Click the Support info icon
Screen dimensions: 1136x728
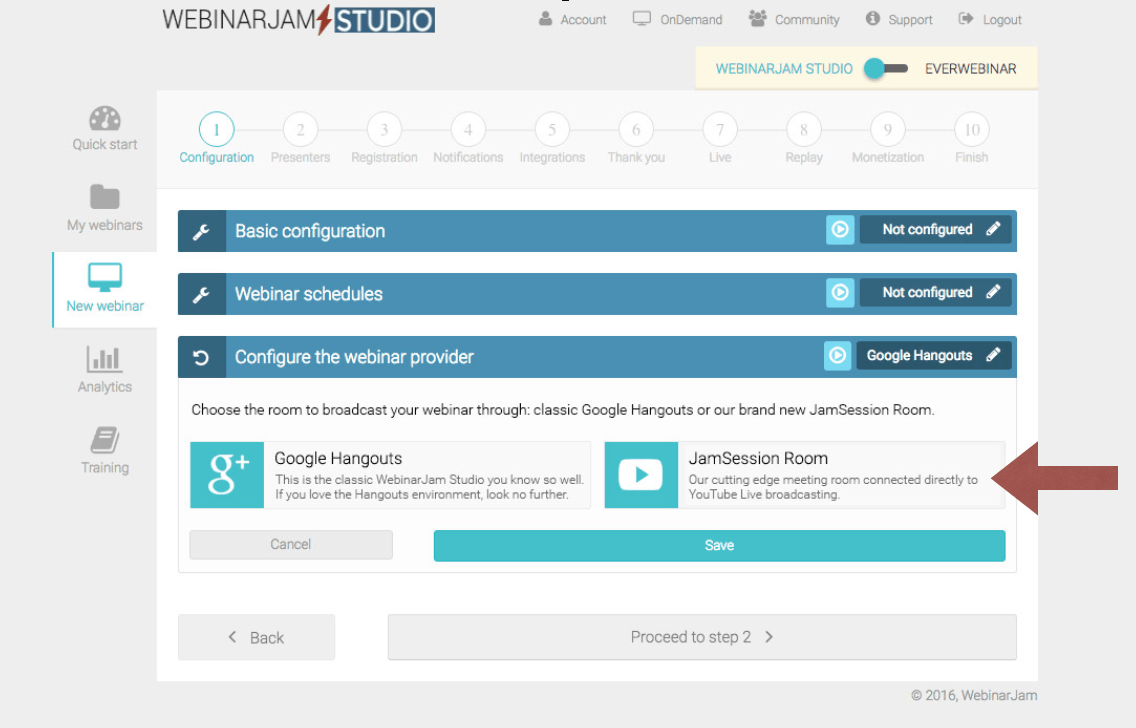[873, 19]
